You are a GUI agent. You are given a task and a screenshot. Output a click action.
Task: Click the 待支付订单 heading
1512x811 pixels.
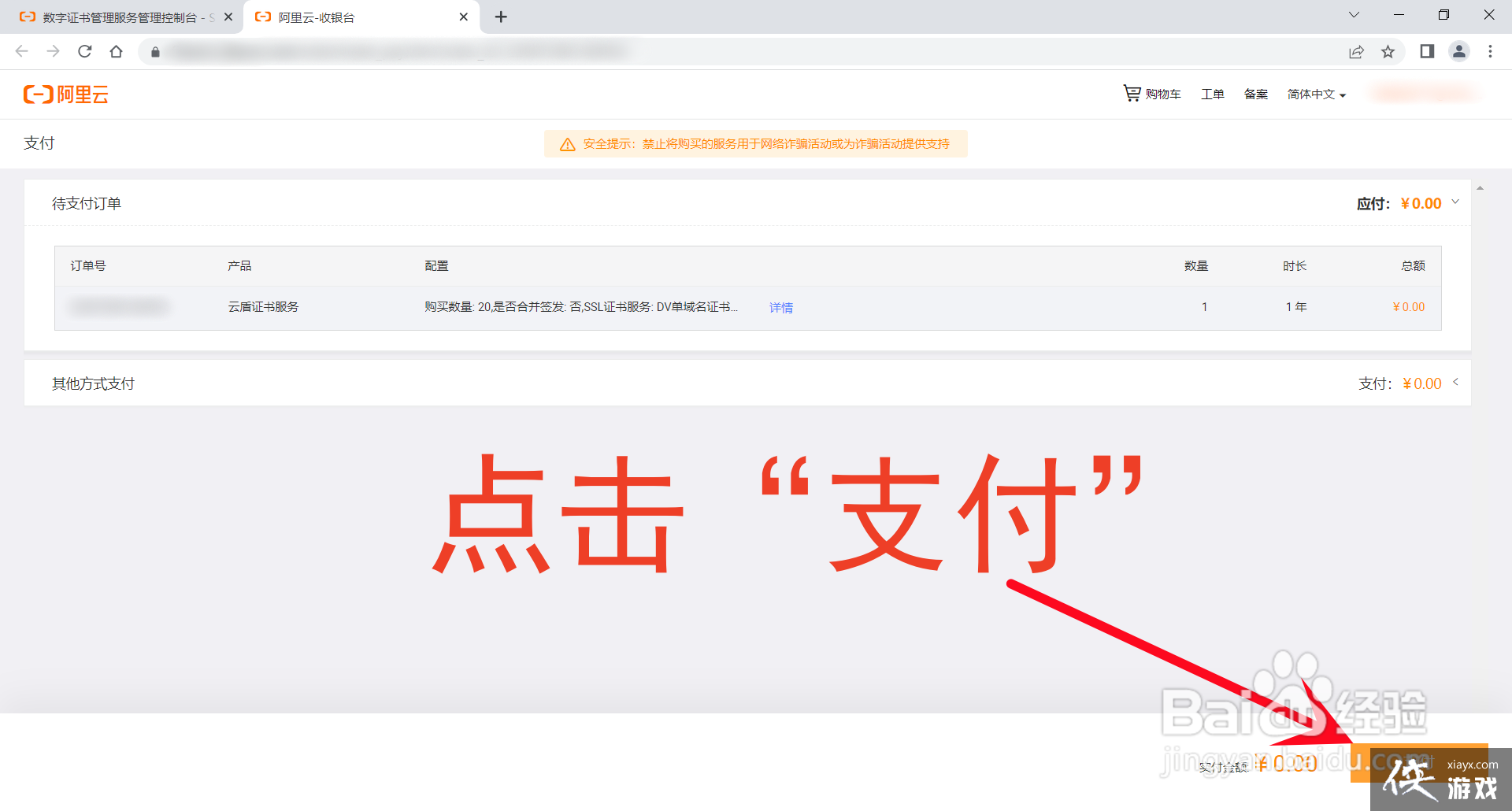87,203
